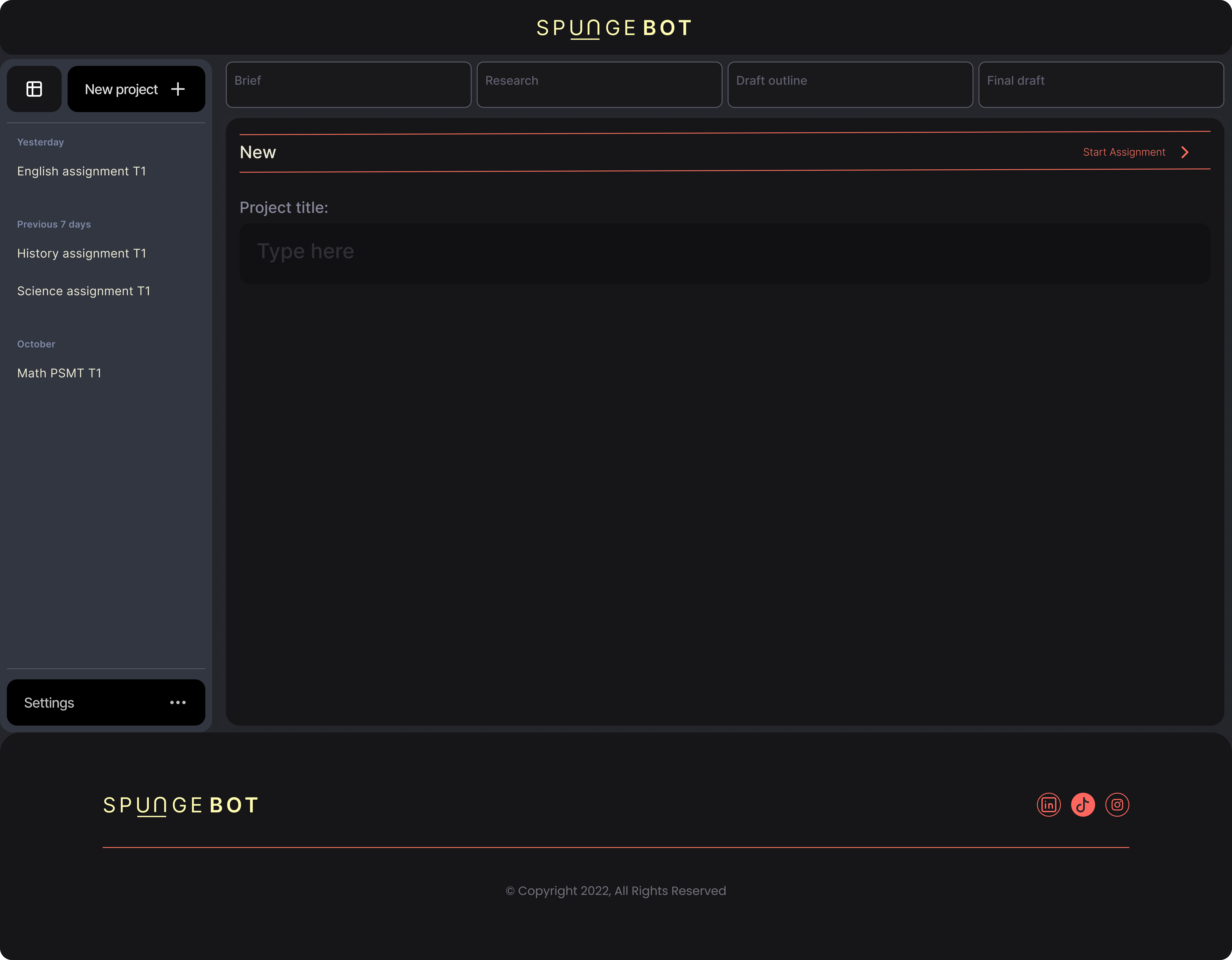Click the Yesterday section label

tap(41, 142)
